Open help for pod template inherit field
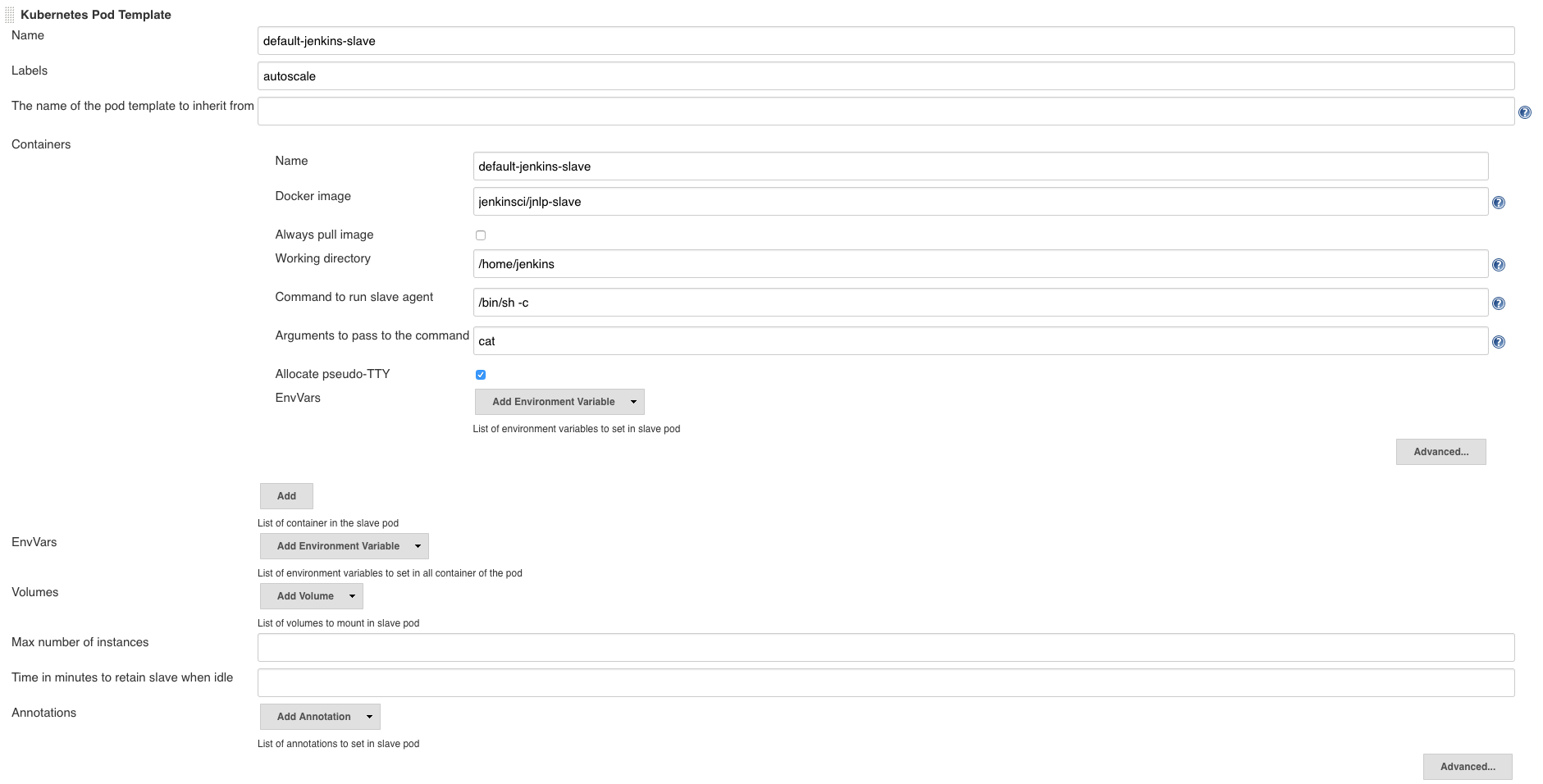This screenshot has height=784, width=1543. (x=1525, y=112)
